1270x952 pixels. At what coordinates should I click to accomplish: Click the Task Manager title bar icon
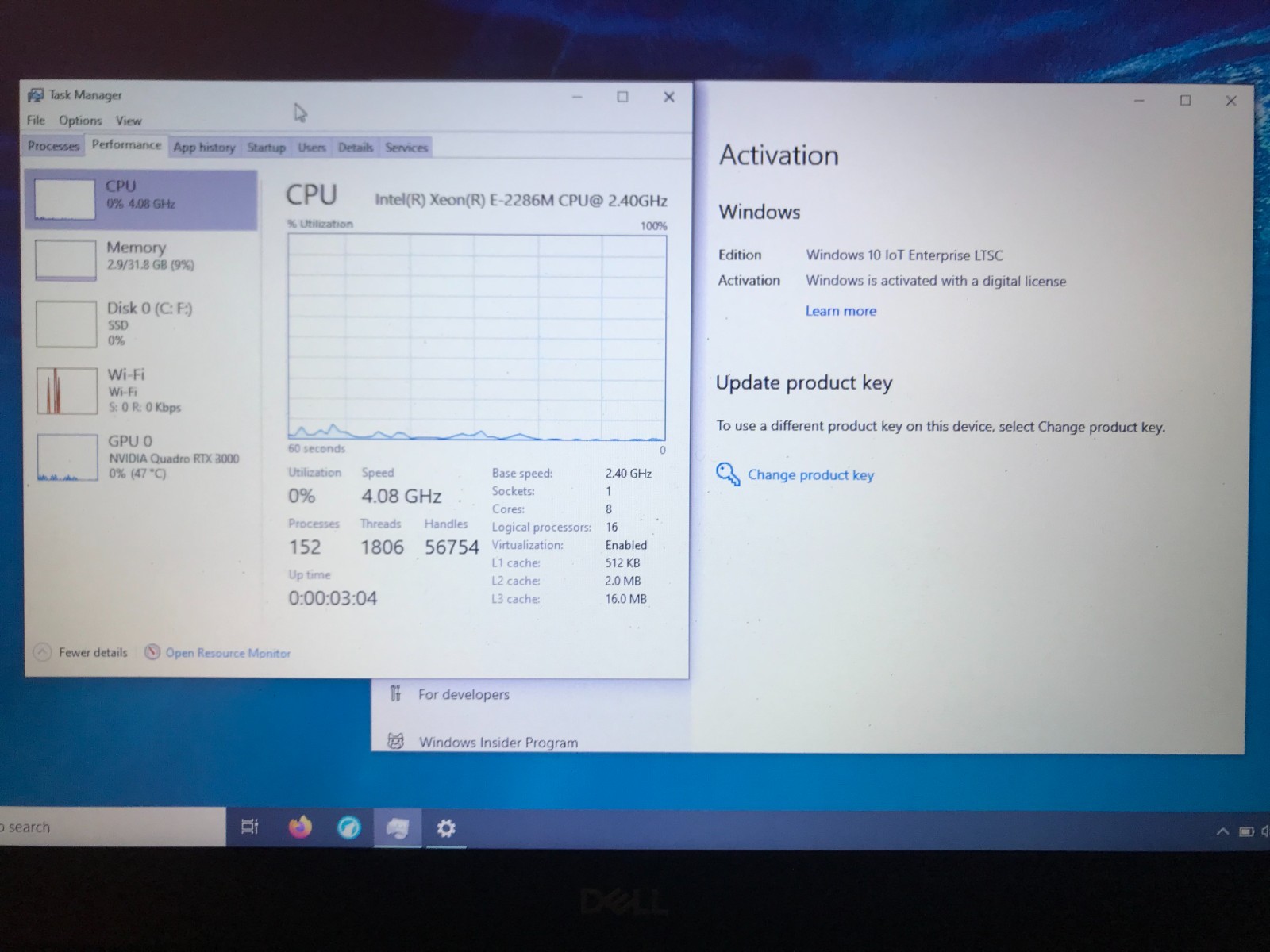click(x=36, y=95)
